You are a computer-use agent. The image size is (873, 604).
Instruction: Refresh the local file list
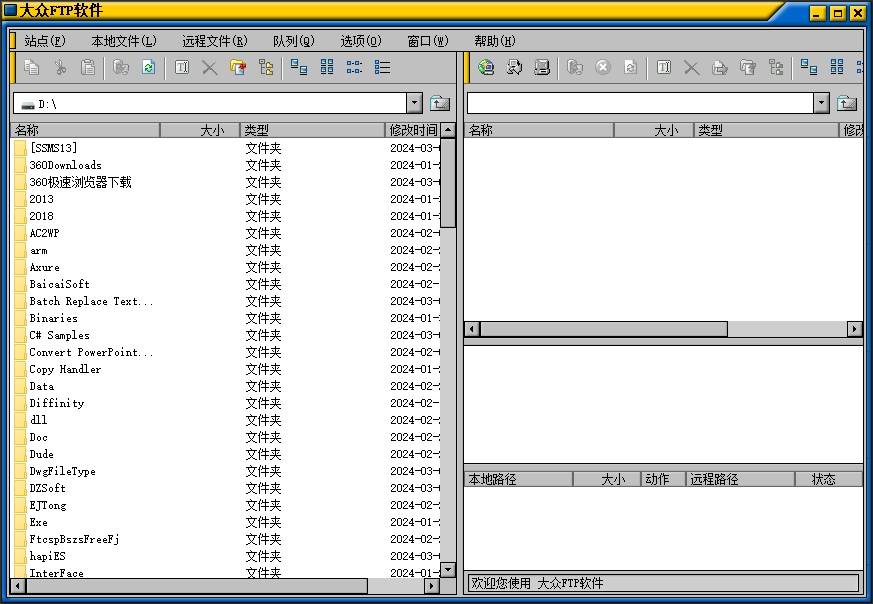coord(149,68)
